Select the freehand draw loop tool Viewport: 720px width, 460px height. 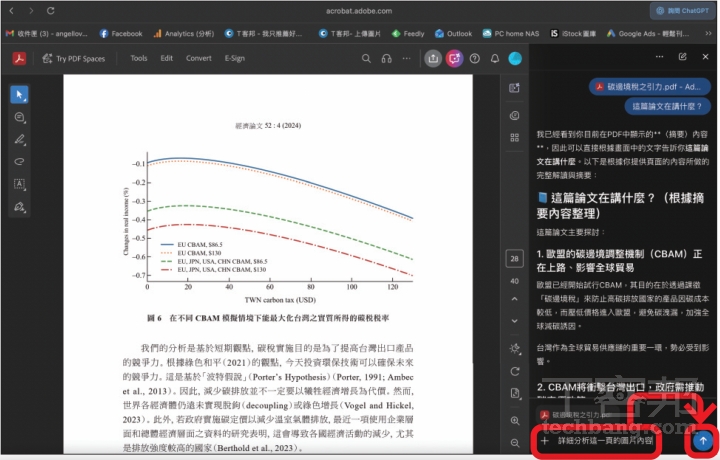click(x=19, y=162)
